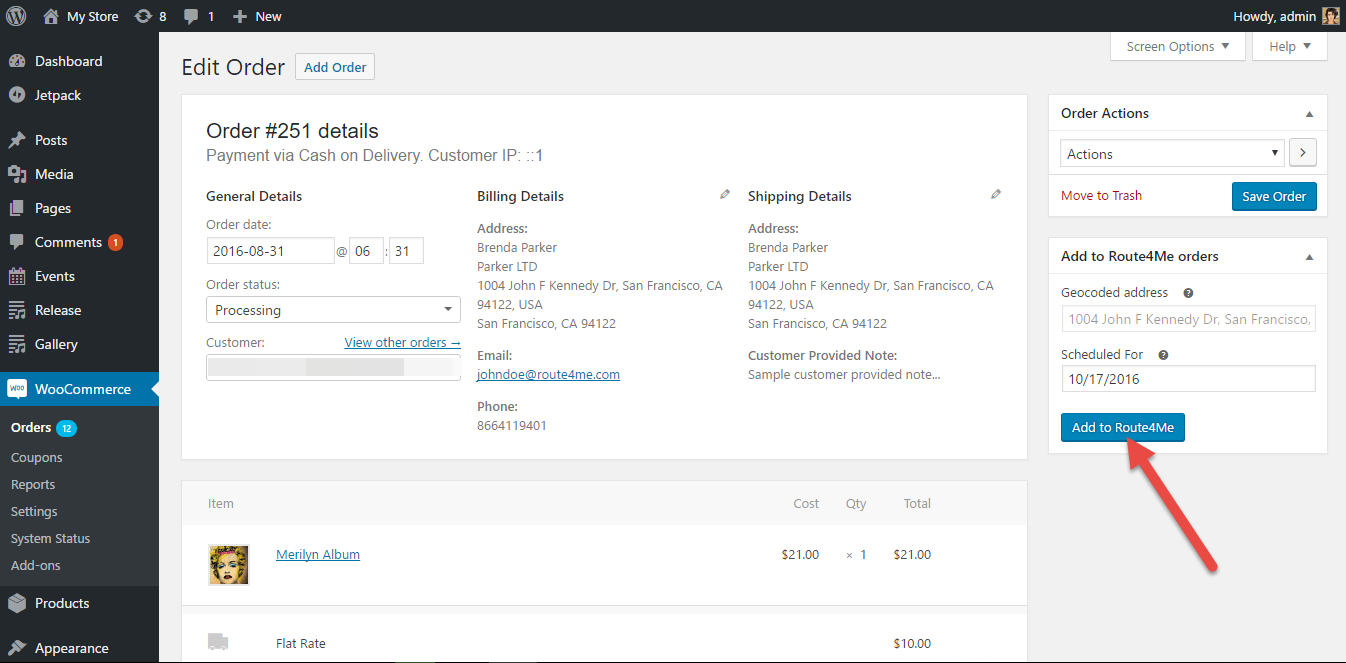
Task: Click the Scheduled For date field
Action: tap(1187, 379)
